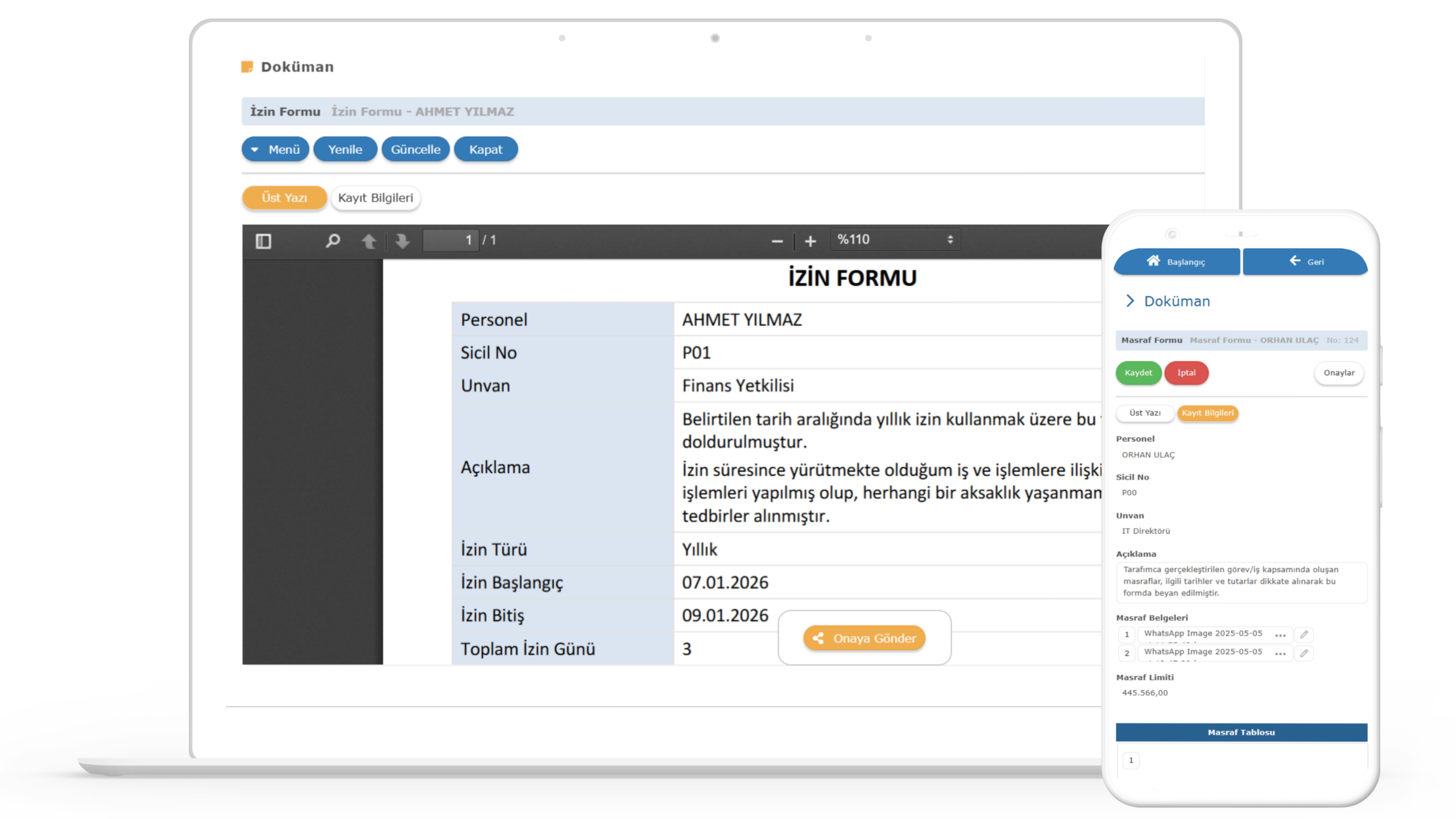Image resolution: width=1456 pixels, height=819 pixels.
Task: Click the red İptal button
Action: tap(1186, 373)
